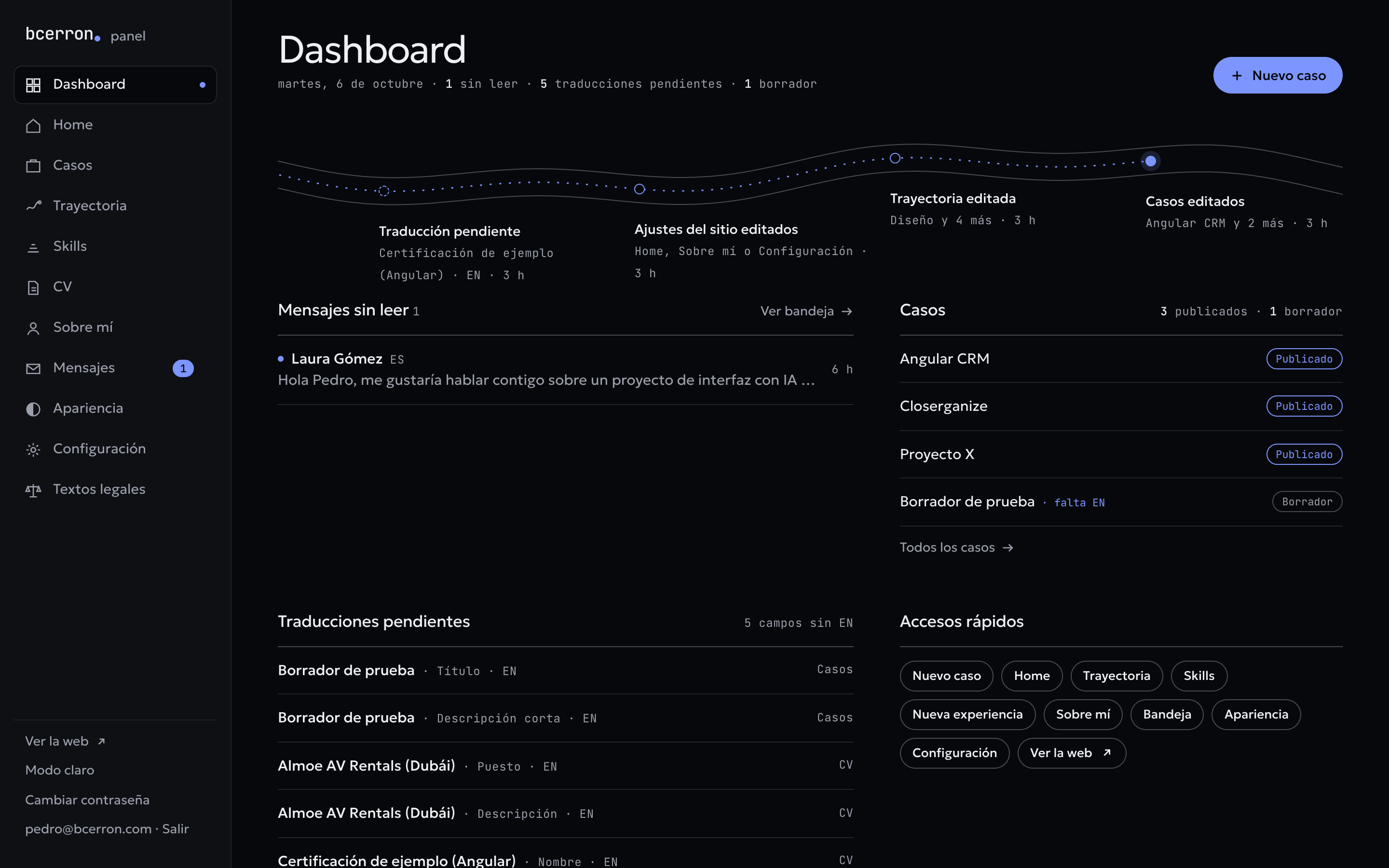Open the Angular CRM case row
The height and width of the screenshot is (868, 1389).
point(1121,359)
